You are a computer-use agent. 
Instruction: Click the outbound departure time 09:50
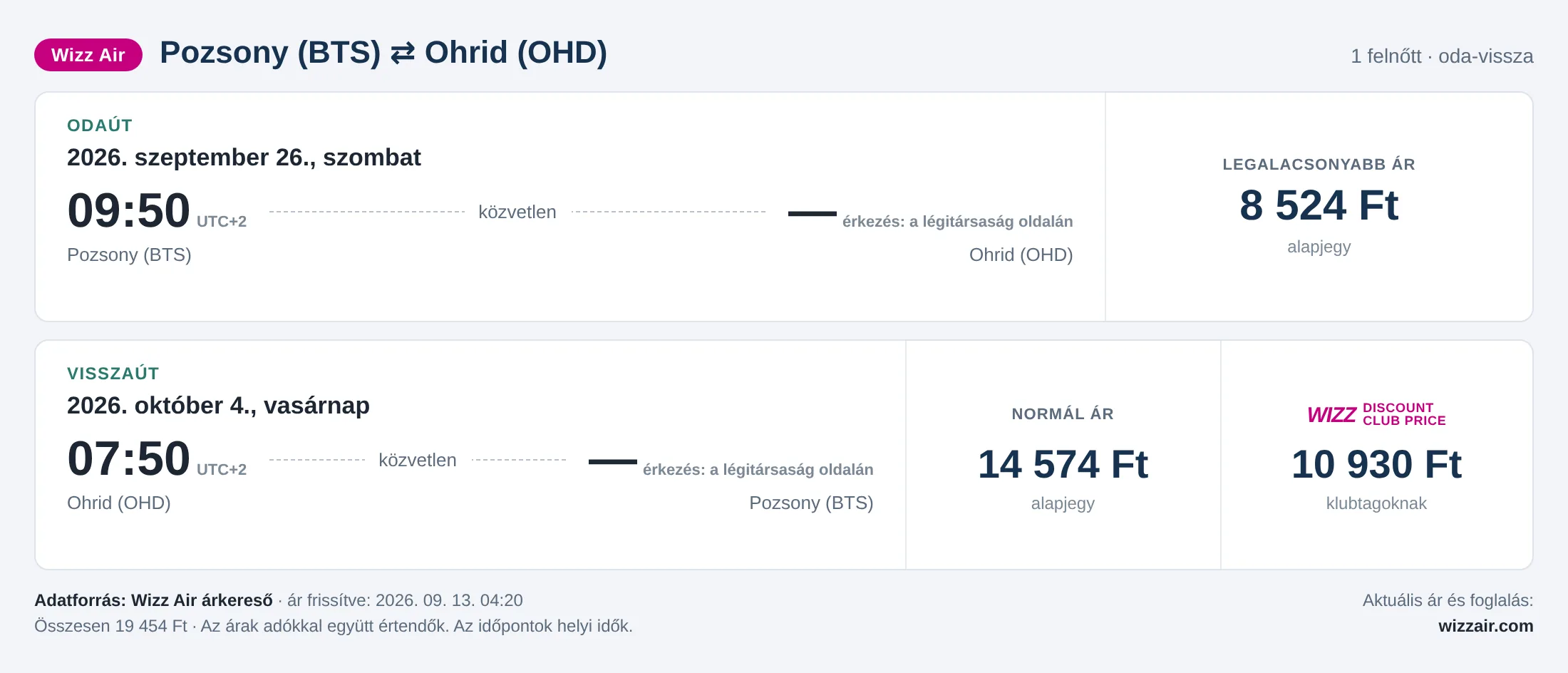coord(129,211)
